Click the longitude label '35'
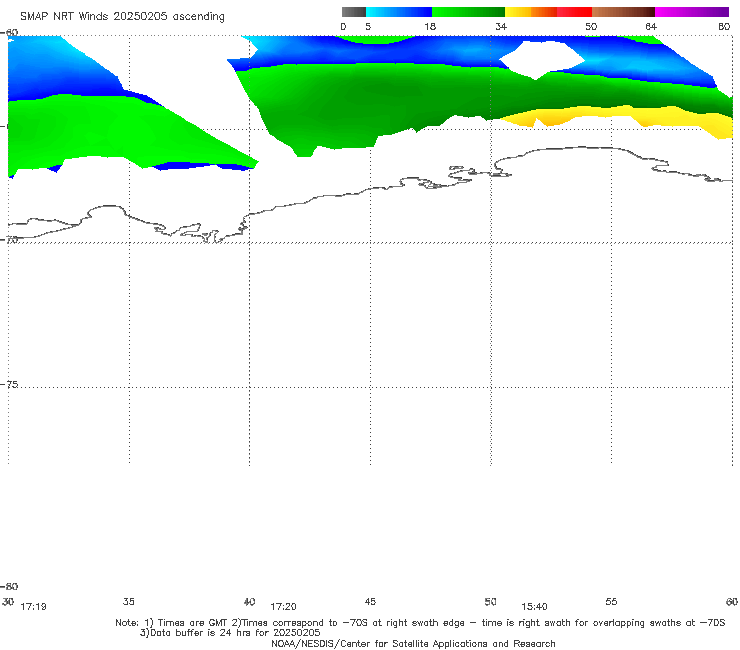This screenshot has width=740, height=650. point(129,602)
